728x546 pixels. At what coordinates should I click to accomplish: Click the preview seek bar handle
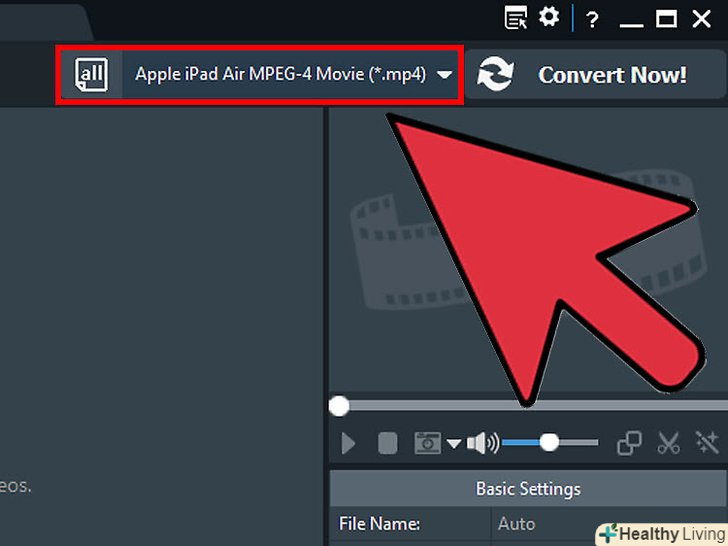(339, 406)
